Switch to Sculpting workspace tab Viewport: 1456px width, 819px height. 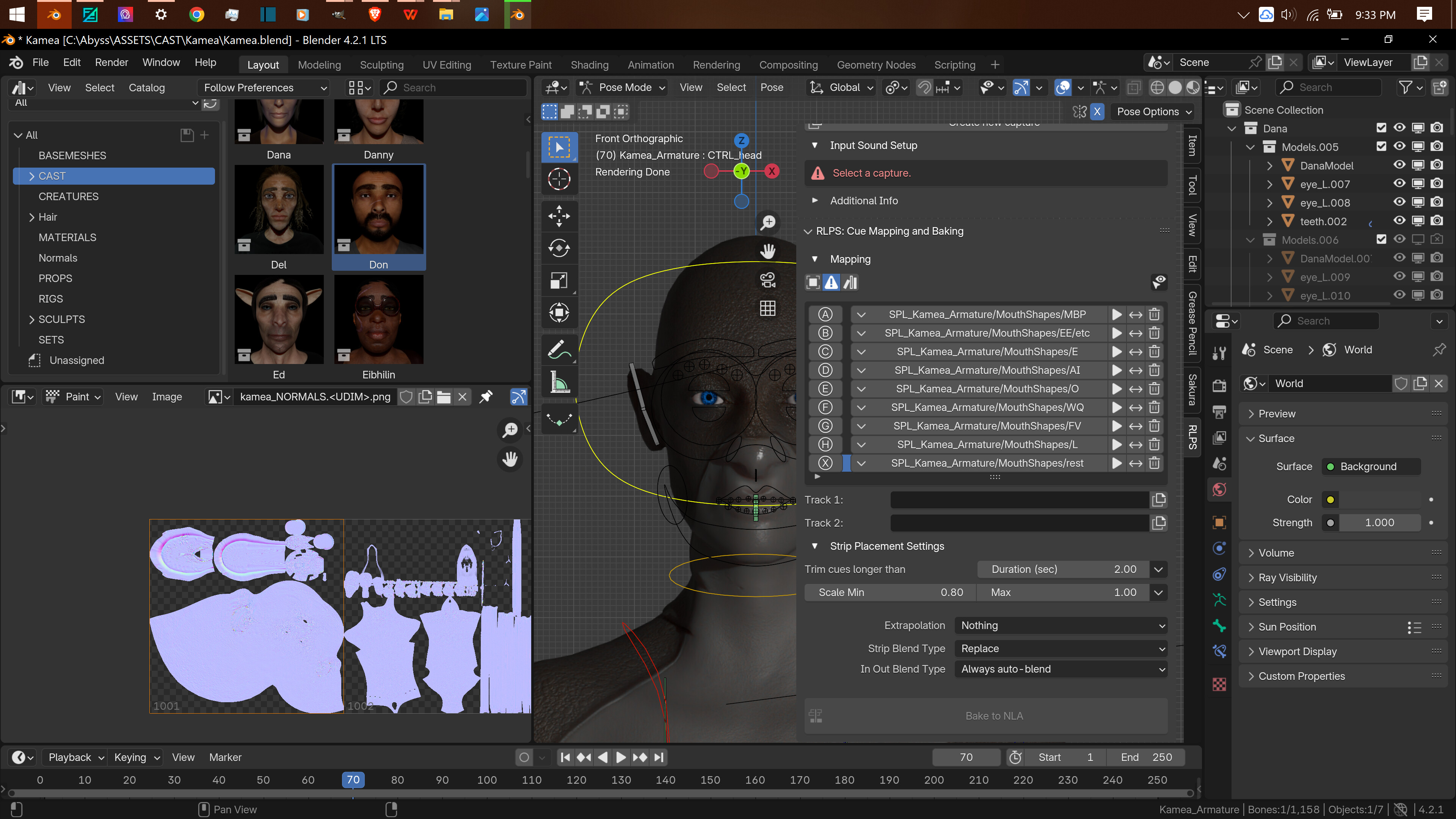coord(381,65)
